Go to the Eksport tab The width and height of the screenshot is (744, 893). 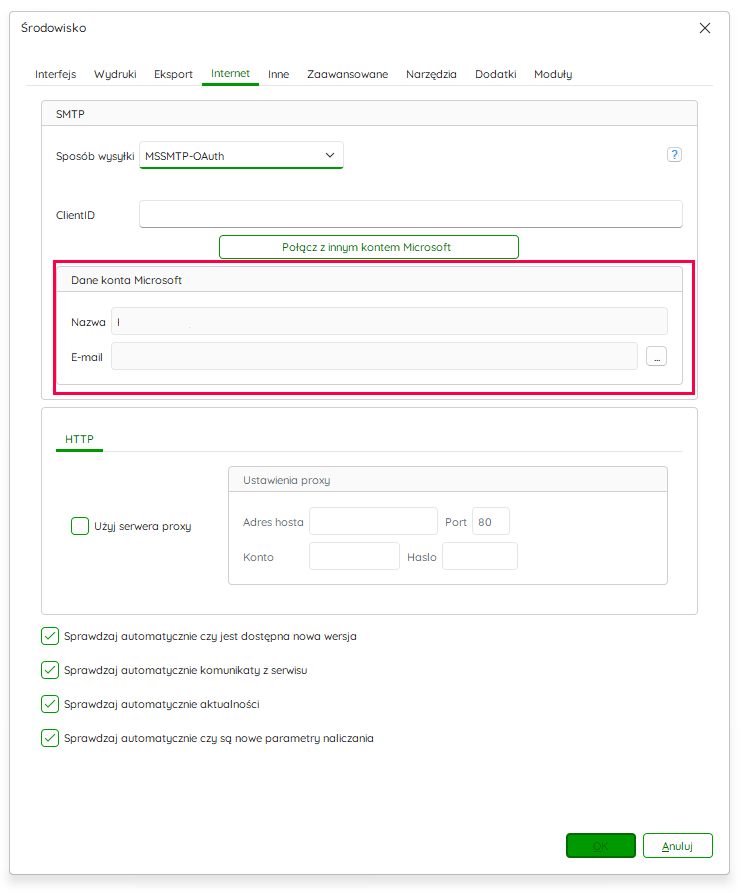173,74
